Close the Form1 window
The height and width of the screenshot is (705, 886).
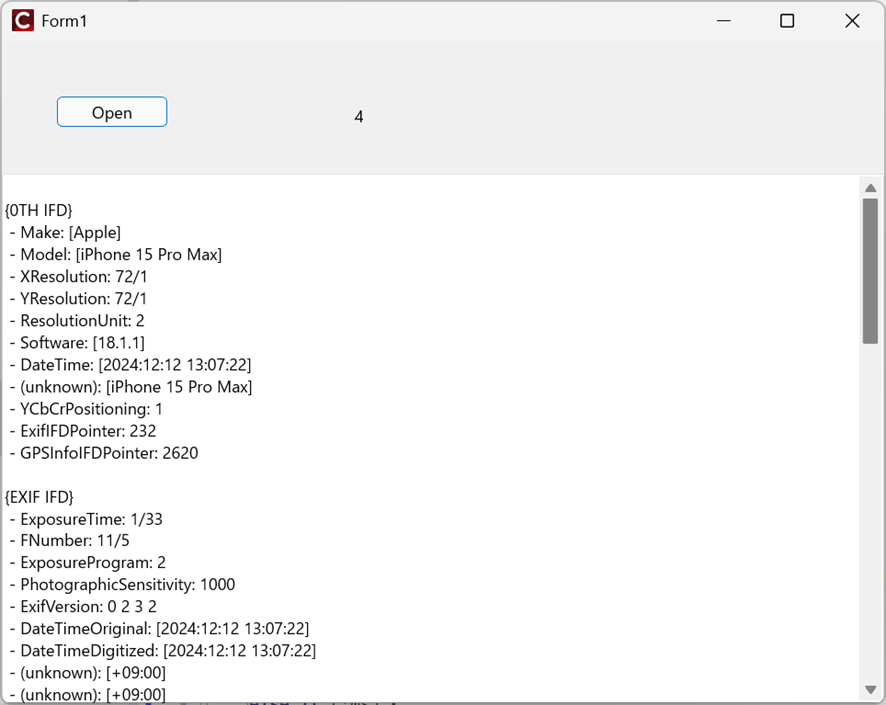coord(852,21)
